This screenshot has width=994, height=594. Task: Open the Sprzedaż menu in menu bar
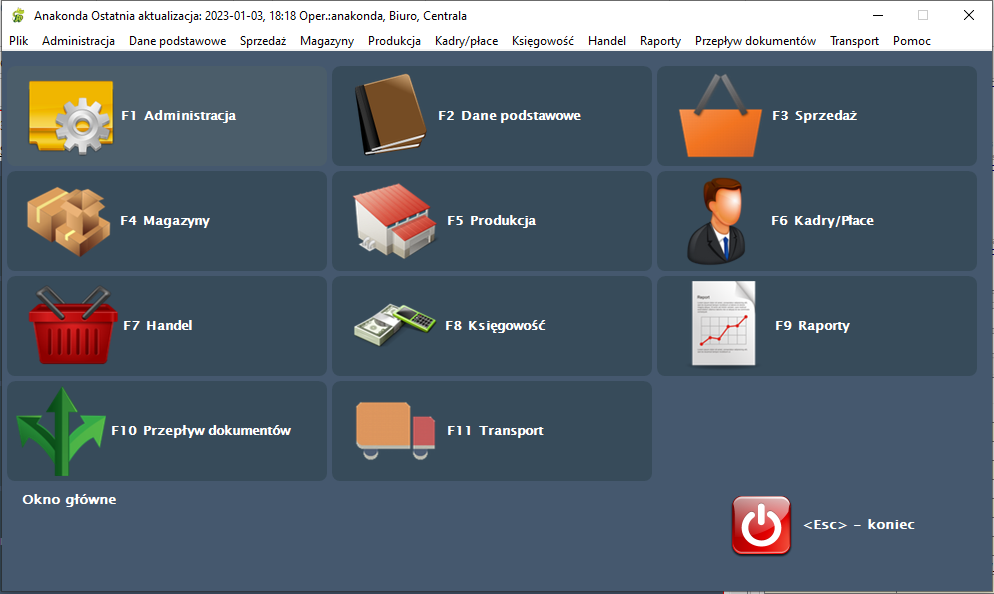pyautogui.click(x=263, y=41)
